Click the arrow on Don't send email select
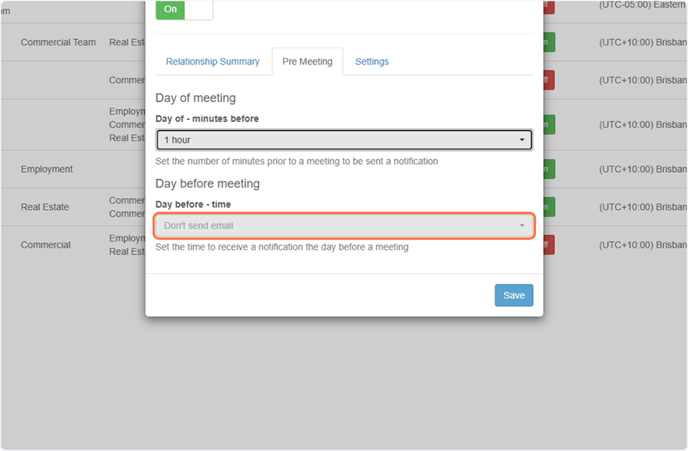The height and width of the screenshot is (451, 688). (x=522, y=226)
